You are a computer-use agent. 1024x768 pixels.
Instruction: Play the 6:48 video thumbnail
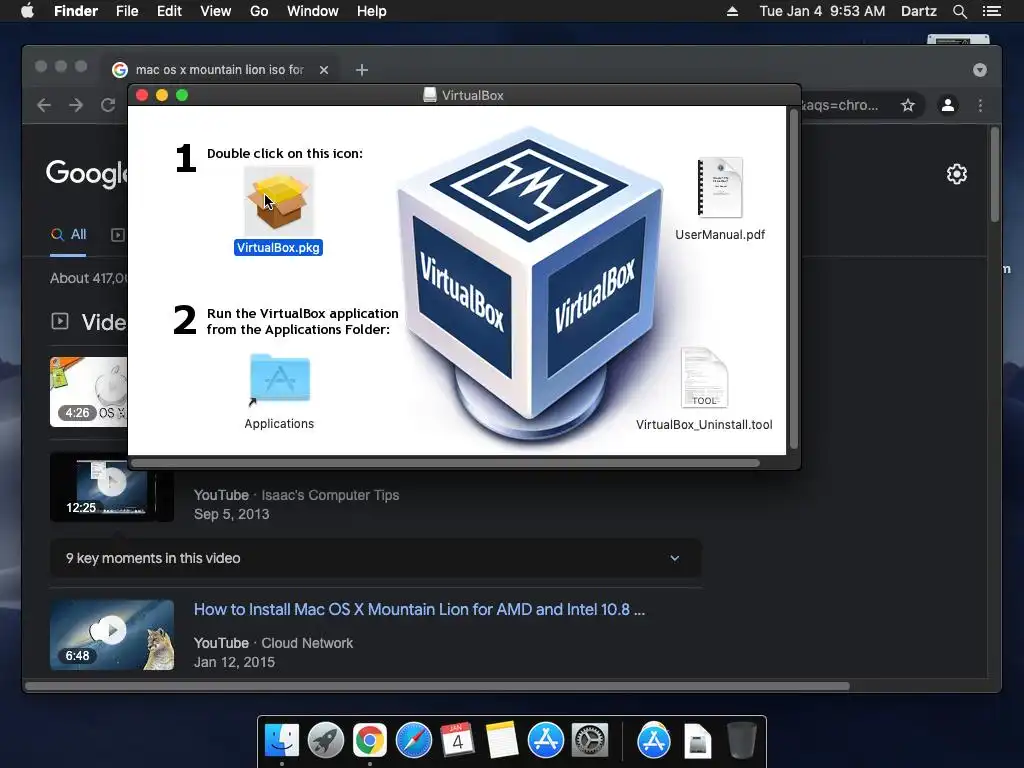click(x=112, y=635)
